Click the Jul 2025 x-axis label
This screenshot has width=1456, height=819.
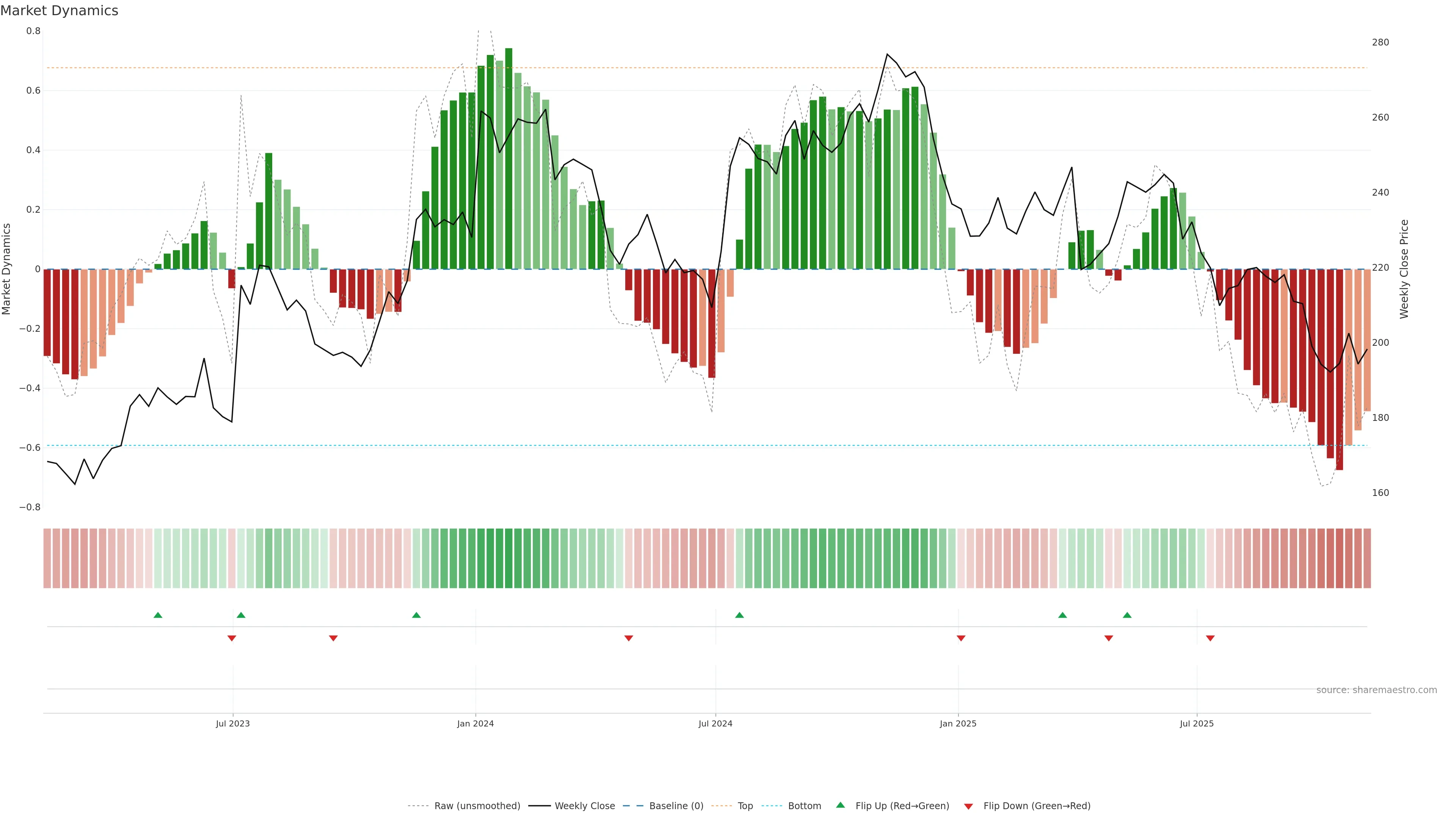pos(1197,723)
